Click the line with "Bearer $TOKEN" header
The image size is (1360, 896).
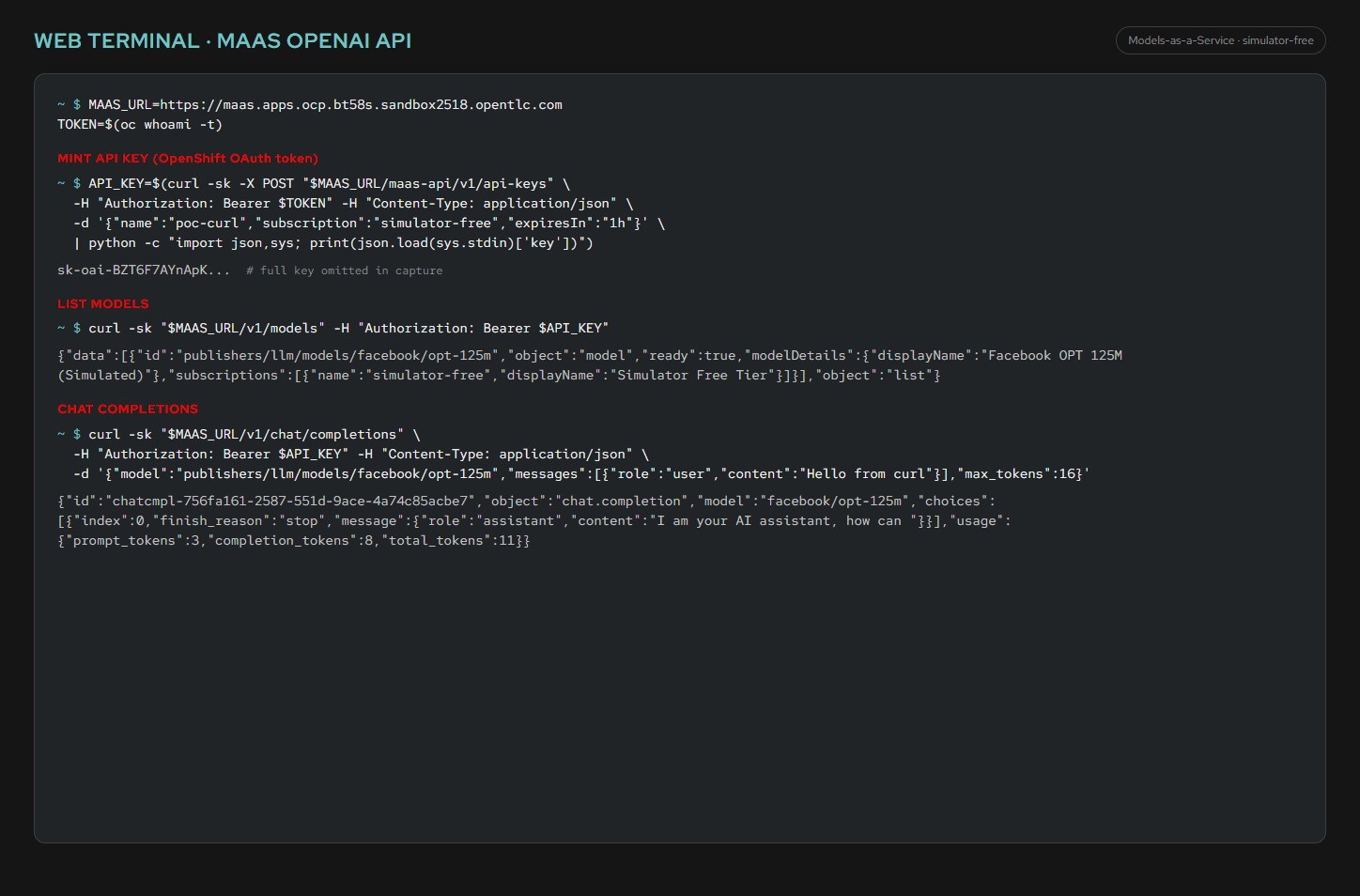point(353,203)
